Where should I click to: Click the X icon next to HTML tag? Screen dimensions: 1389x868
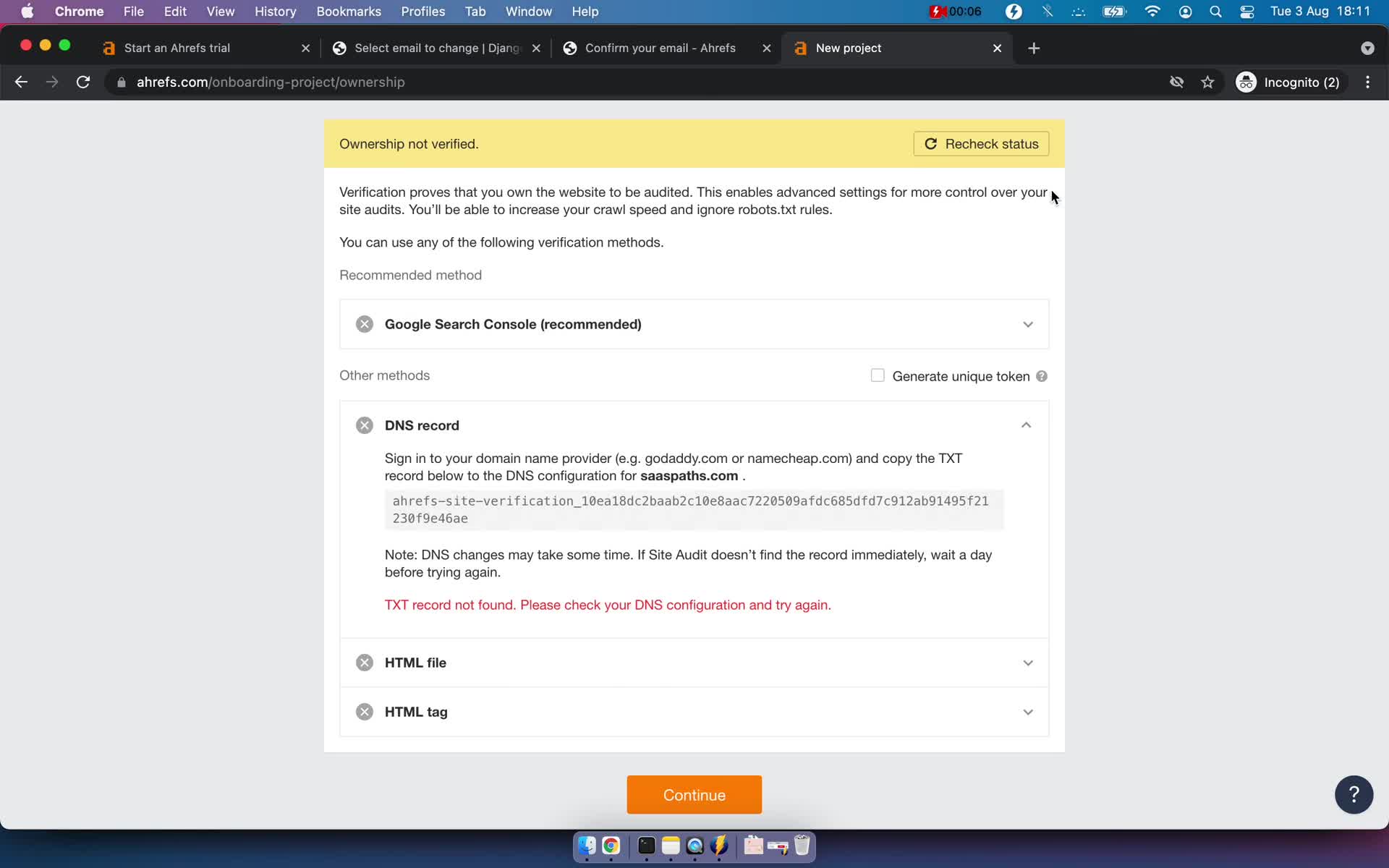pos(364,711)
